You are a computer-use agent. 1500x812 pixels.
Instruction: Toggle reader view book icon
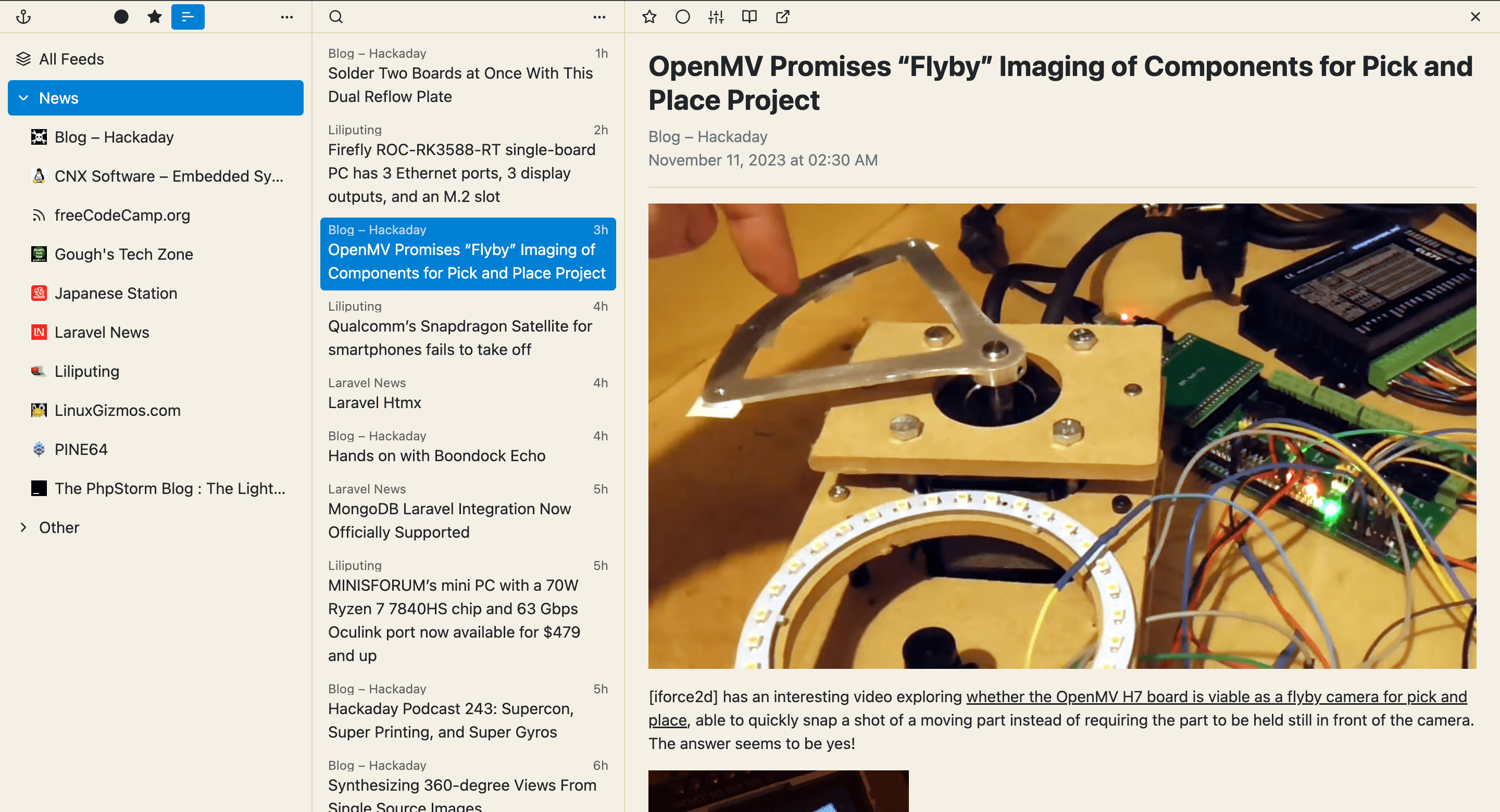[x=749, y=17]
